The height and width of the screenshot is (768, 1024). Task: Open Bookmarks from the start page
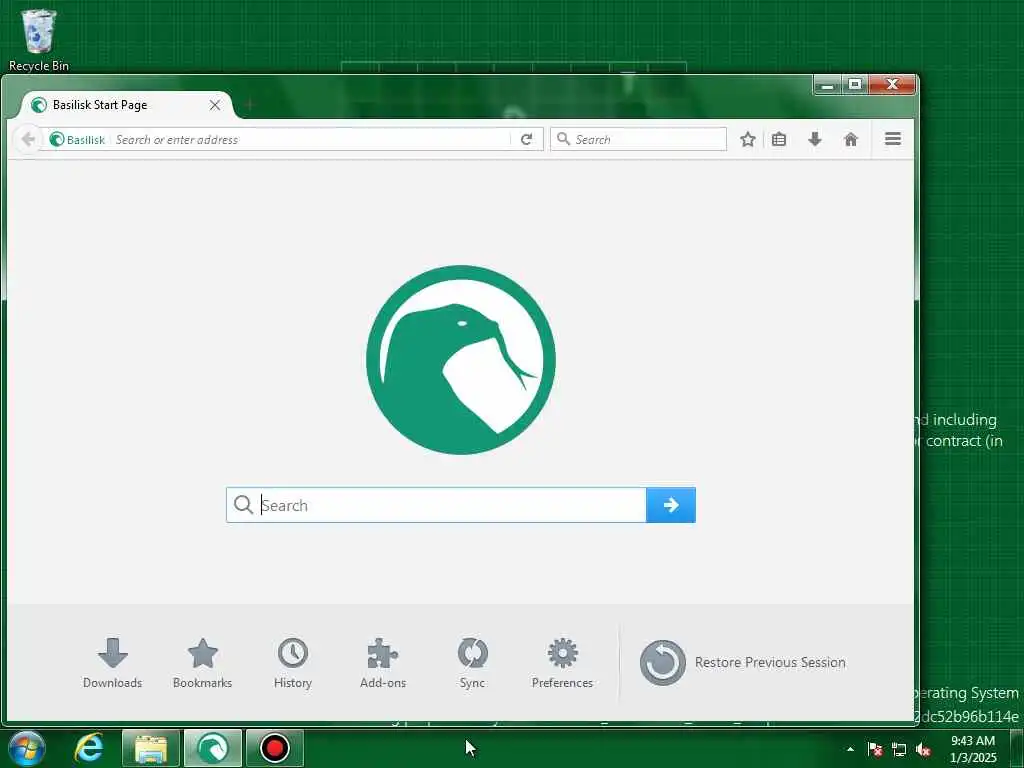click(x=202, y=663)
